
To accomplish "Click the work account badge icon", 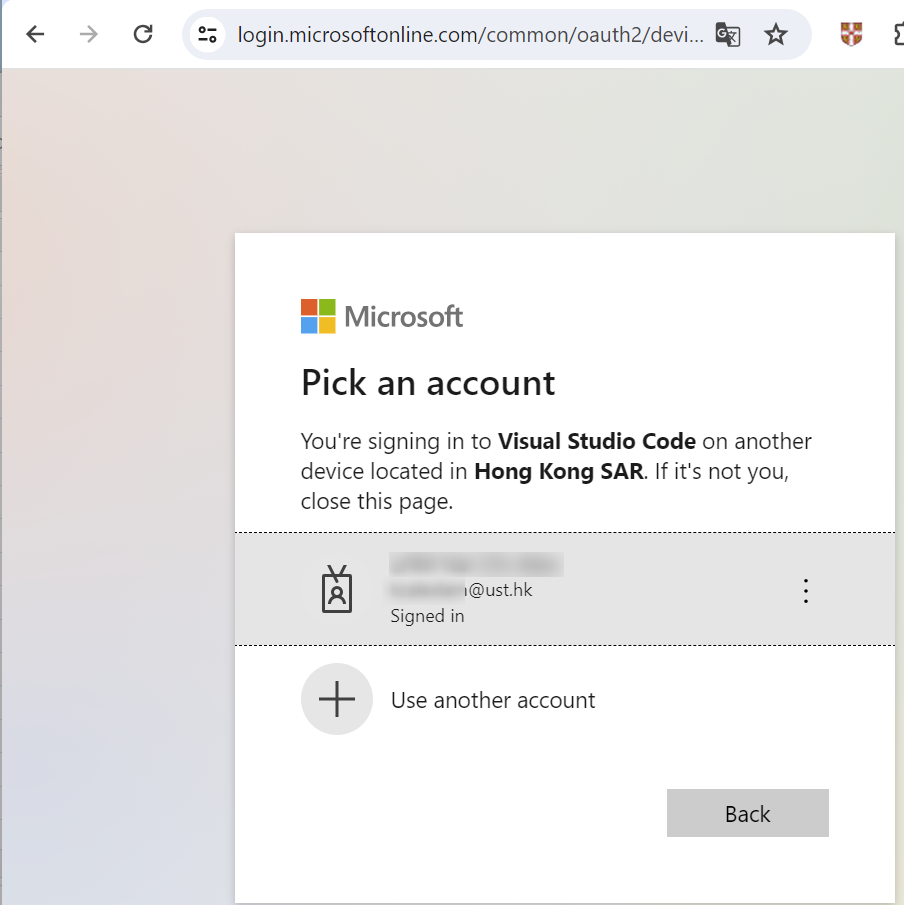I will pyautogui.click(x=337, y=589).
